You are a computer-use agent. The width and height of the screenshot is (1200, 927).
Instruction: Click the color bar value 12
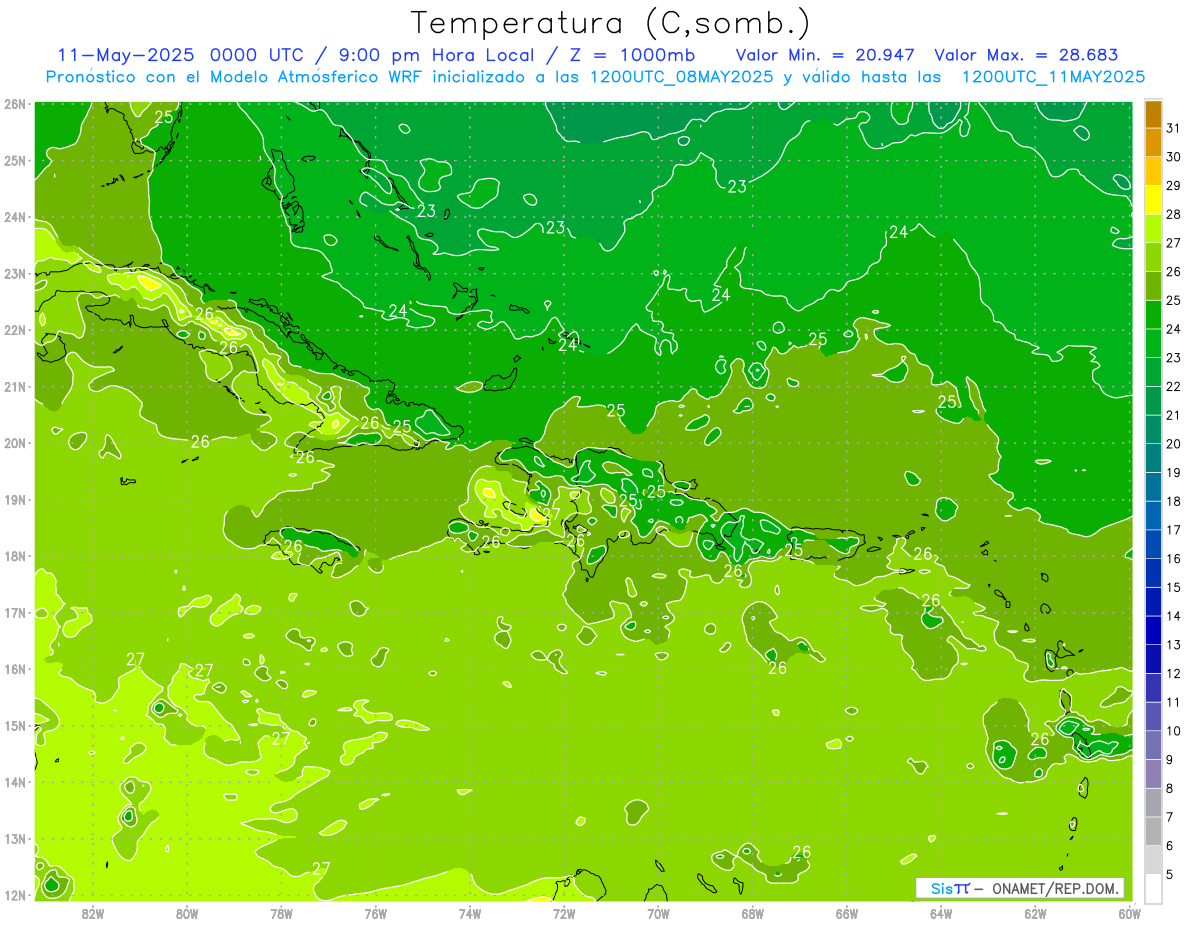pyautogui.click(x=1174, y=673)
